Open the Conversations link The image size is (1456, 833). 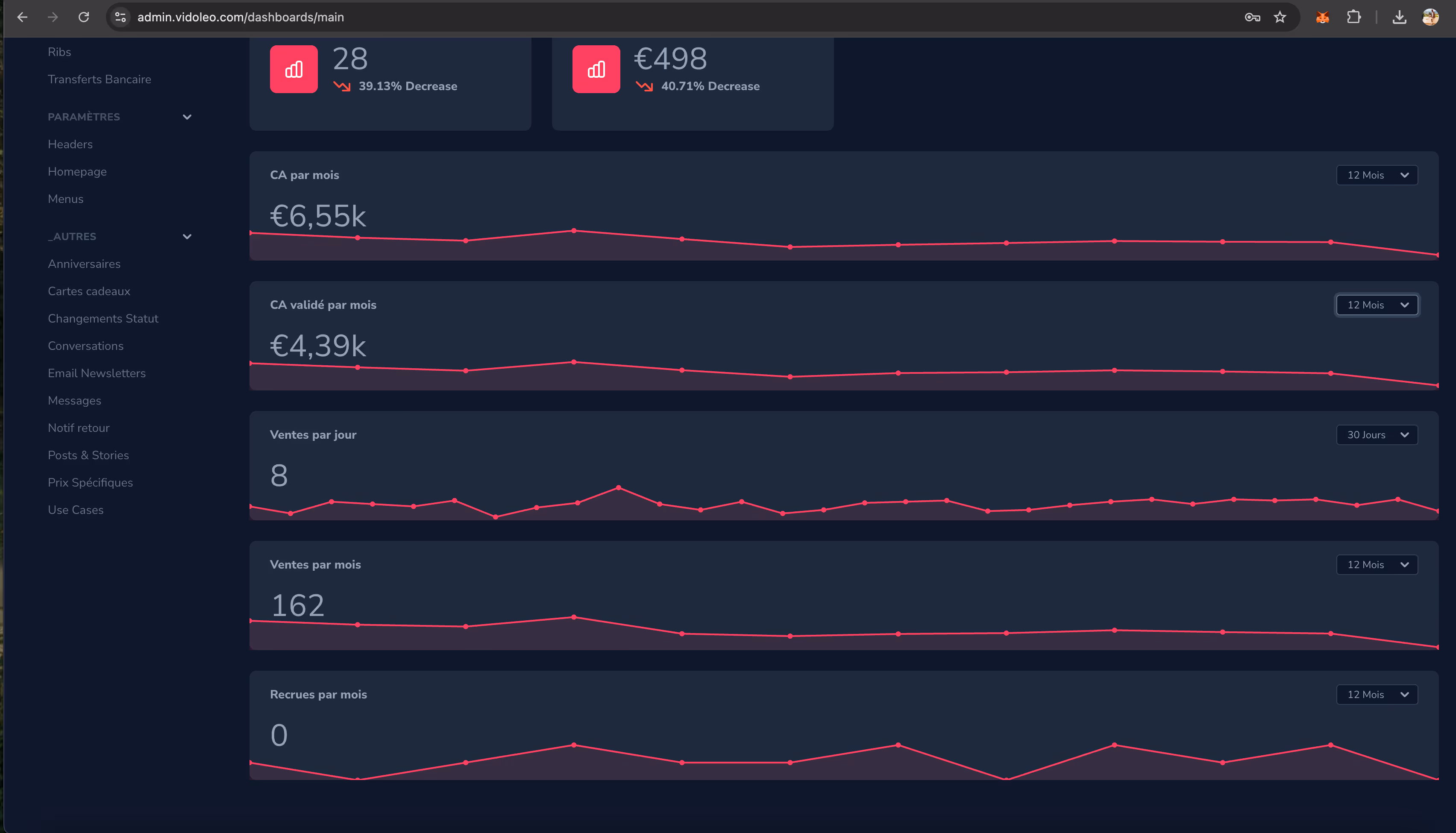click(85, 346)
